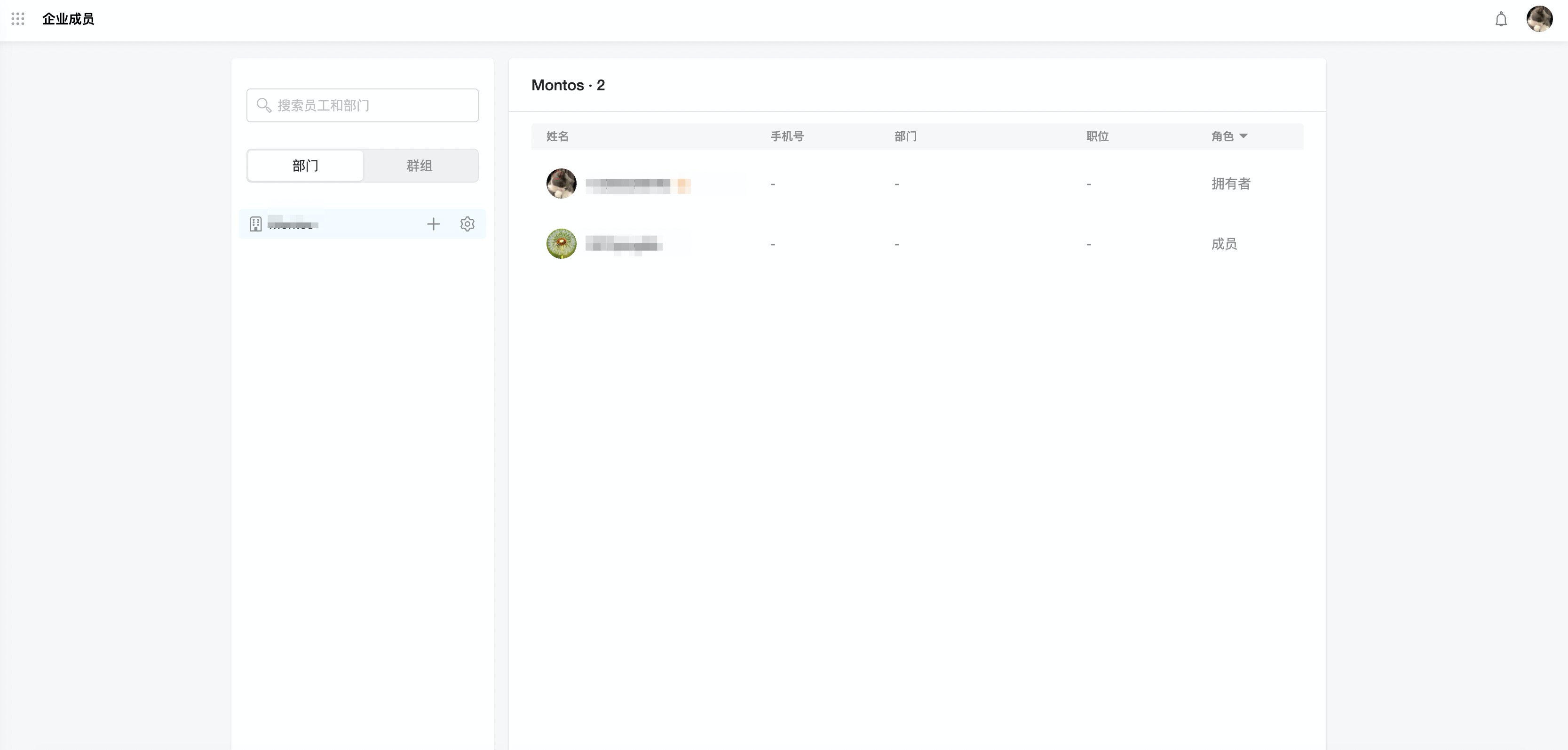Open the apps grid launcher icon

18,19
